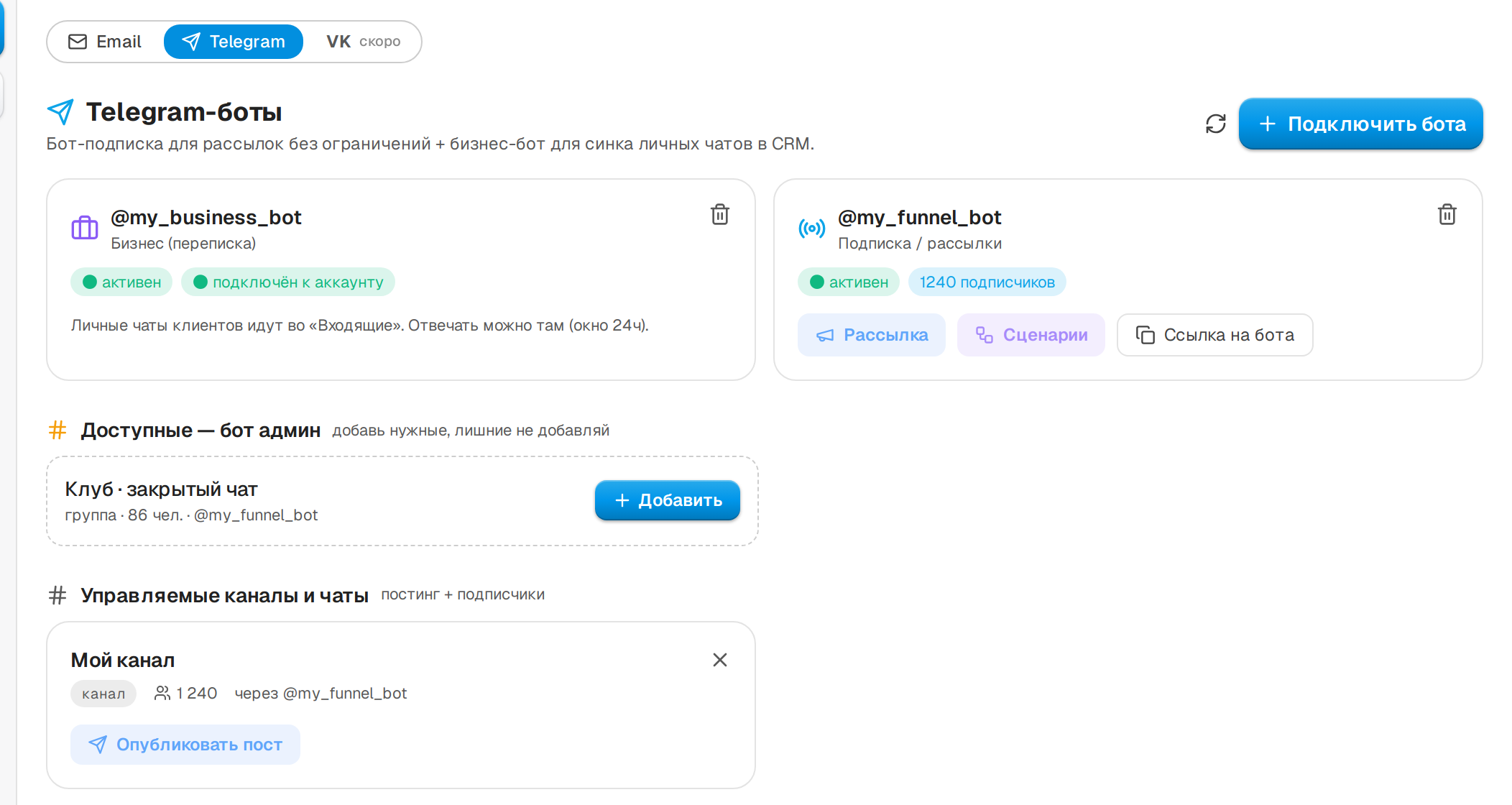The image size is (1512, 805).
Task: Open Сценарии for the funnel bot
Action: (x=1031, y=335)
